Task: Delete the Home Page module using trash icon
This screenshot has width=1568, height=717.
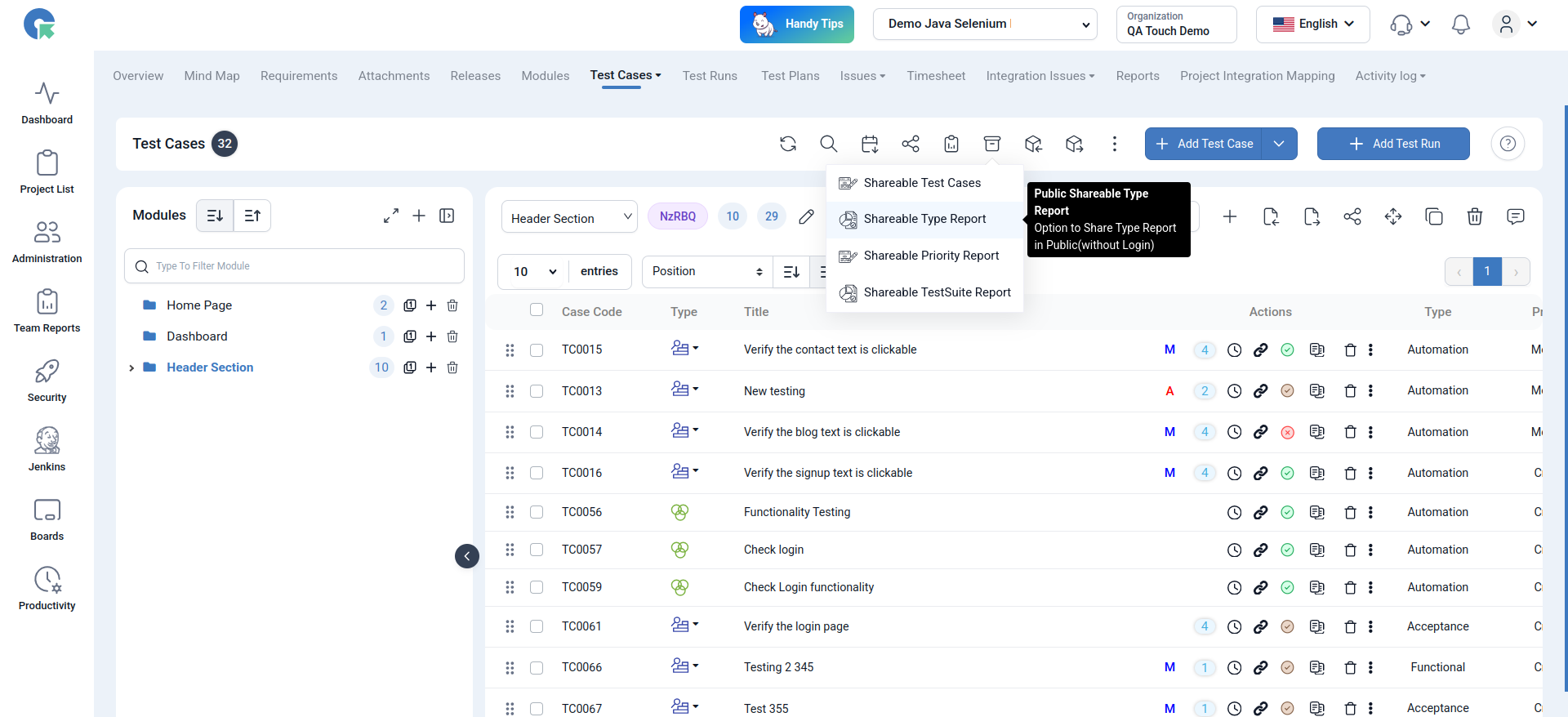Action: (452, 305)
